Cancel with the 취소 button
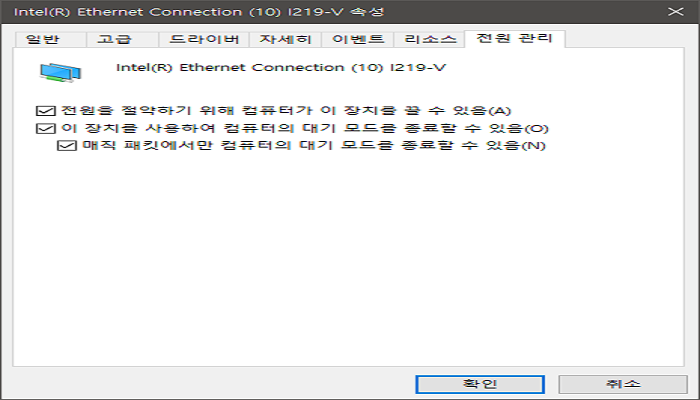Image resolution: width=700 pixels, height=400 pixels. point(622,384)
